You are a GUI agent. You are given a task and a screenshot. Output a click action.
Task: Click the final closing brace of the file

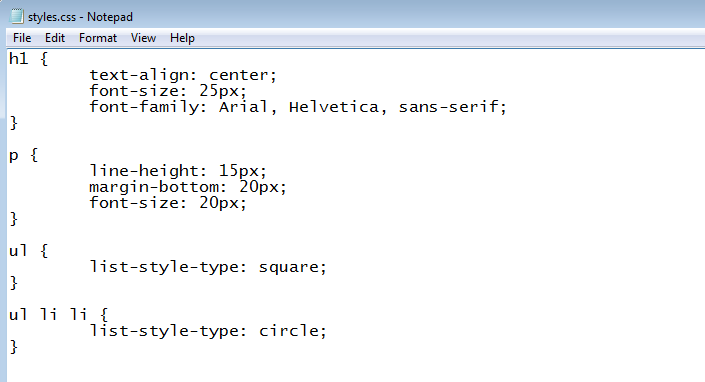tap(13, 347)
